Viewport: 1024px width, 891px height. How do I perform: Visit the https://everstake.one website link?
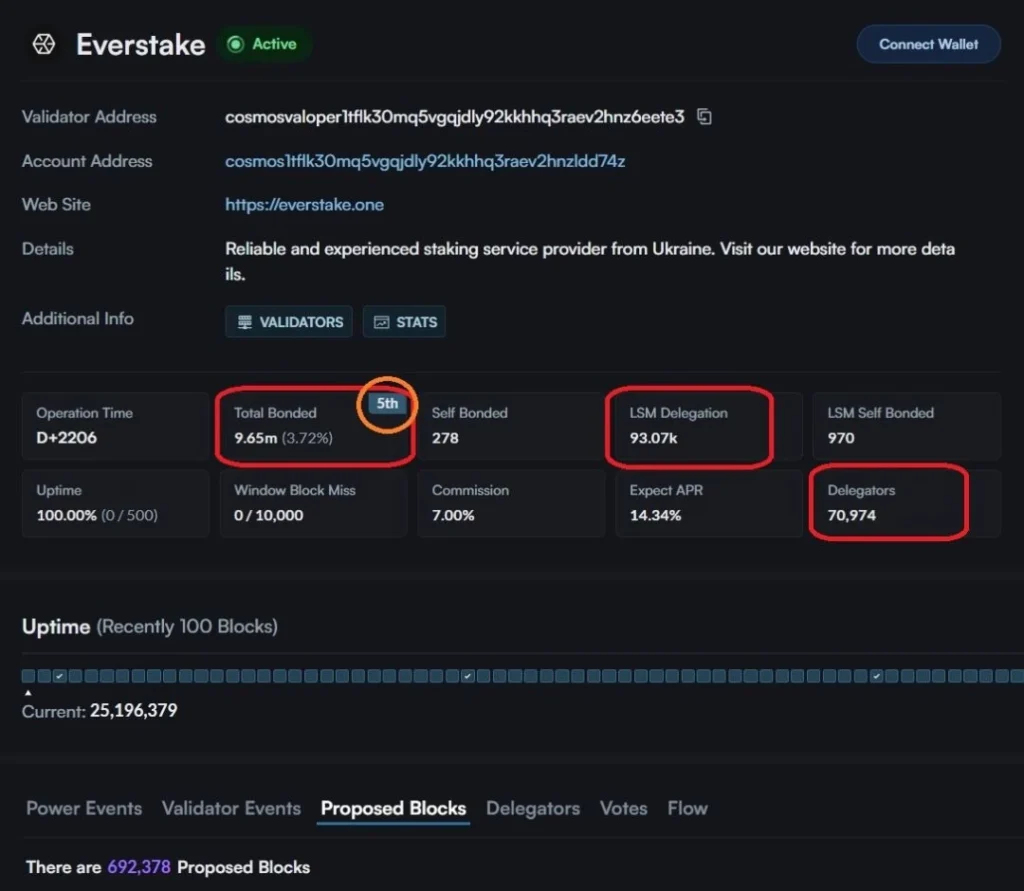coord(304,205)
